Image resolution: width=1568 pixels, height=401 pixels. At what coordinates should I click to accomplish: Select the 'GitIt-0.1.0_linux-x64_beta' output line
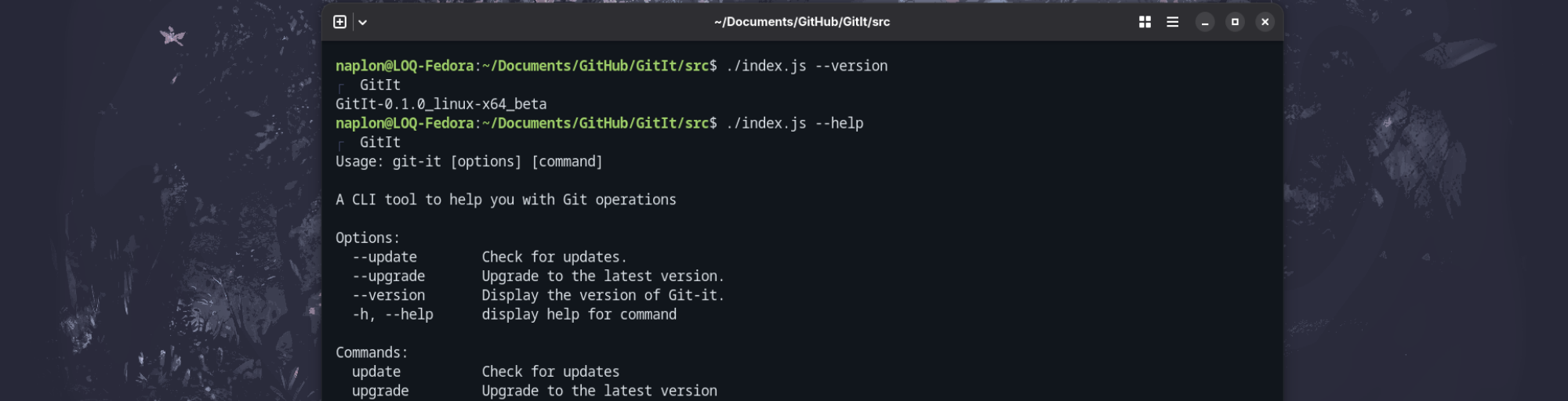coord(441,104)
